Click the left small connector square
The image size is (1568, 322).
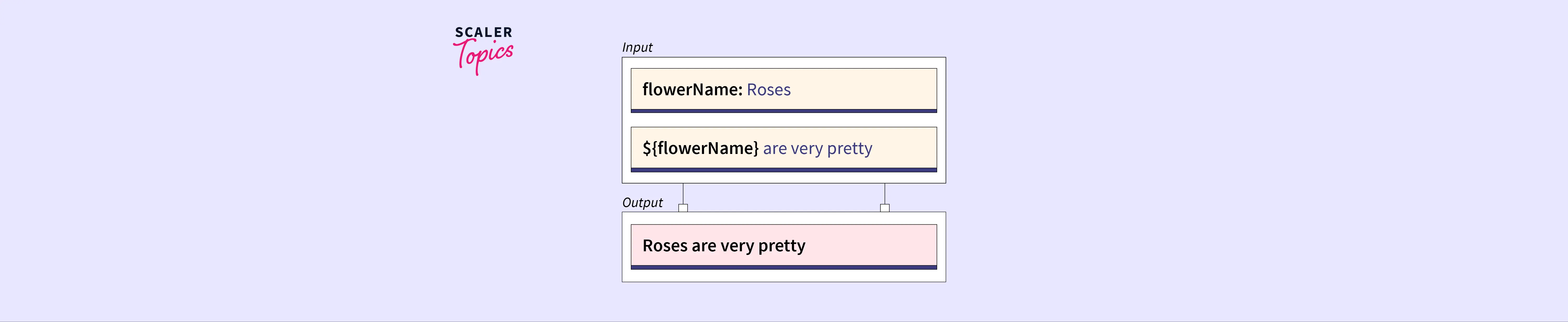(x=683, y=208)
